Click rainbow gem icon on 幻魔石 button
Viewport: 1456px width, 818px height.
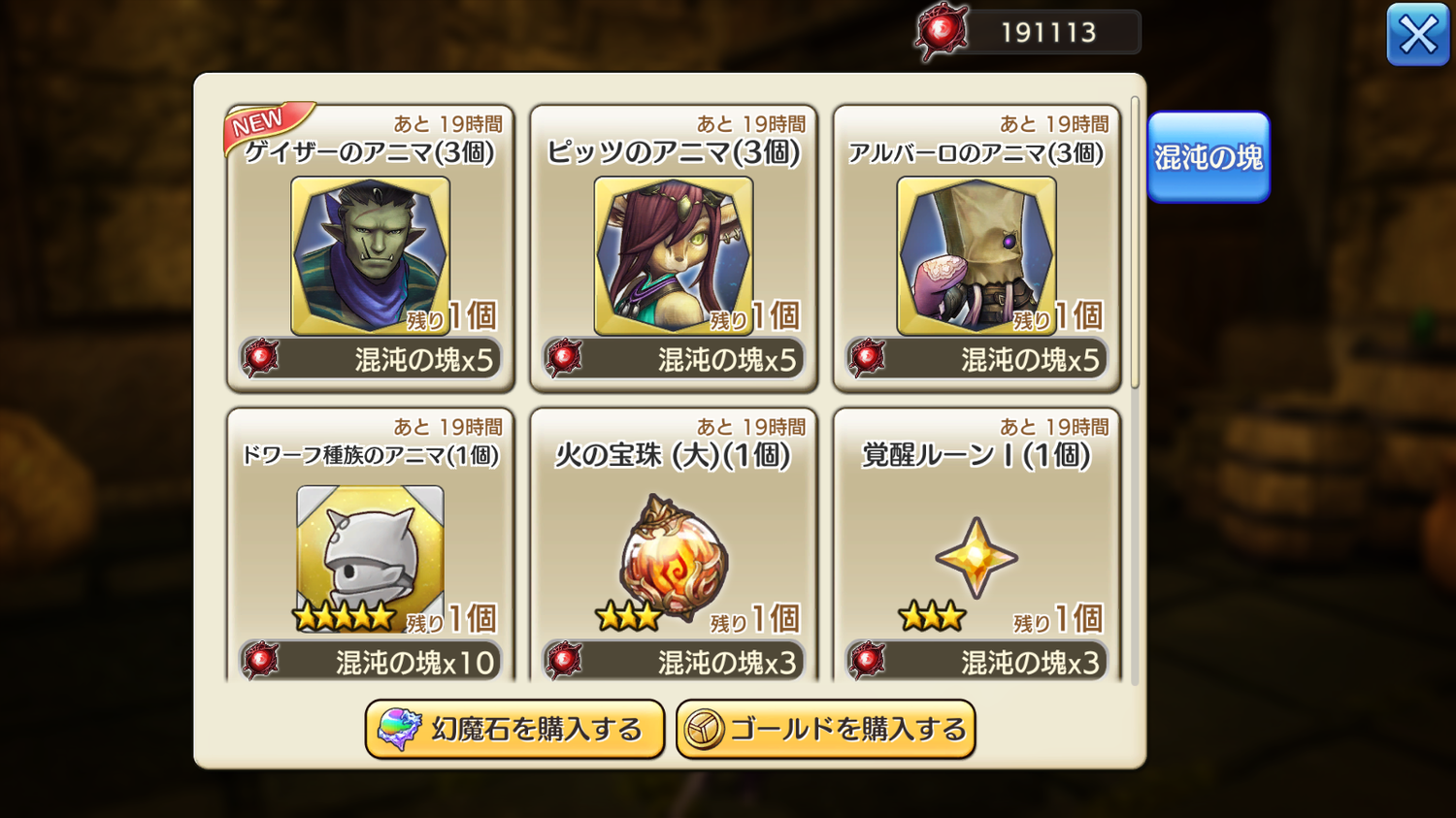[x=399, y=729]
